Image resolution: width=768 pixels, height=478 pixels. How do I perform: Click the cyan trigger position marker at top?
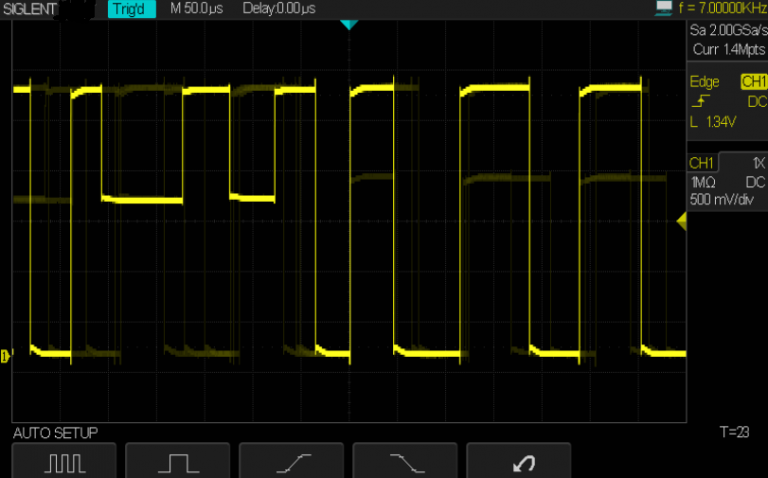pyautogui.click(x=348, y=24)
